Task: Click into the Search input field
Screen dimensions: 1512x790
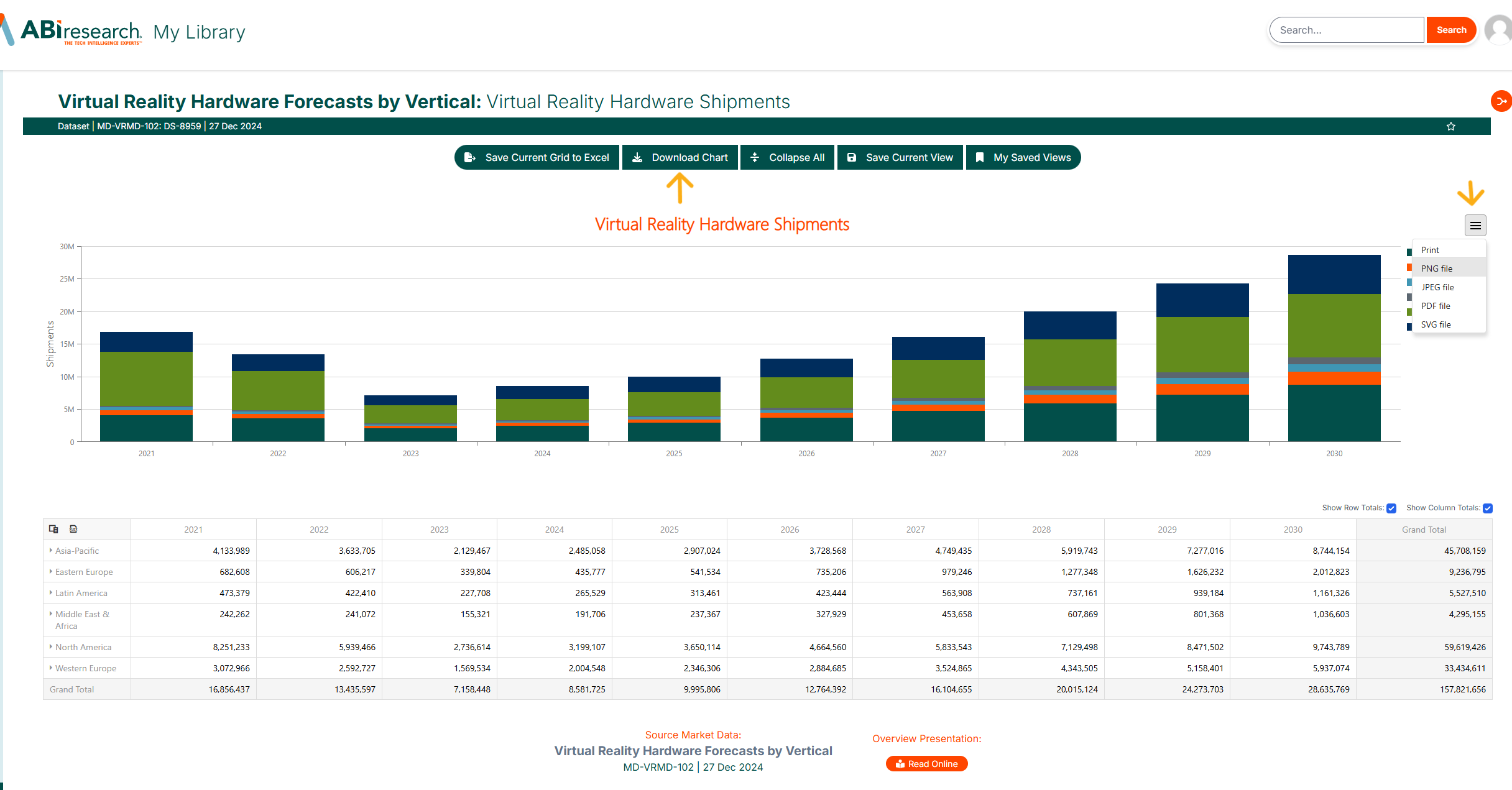Action: (x=1347, y=30)
